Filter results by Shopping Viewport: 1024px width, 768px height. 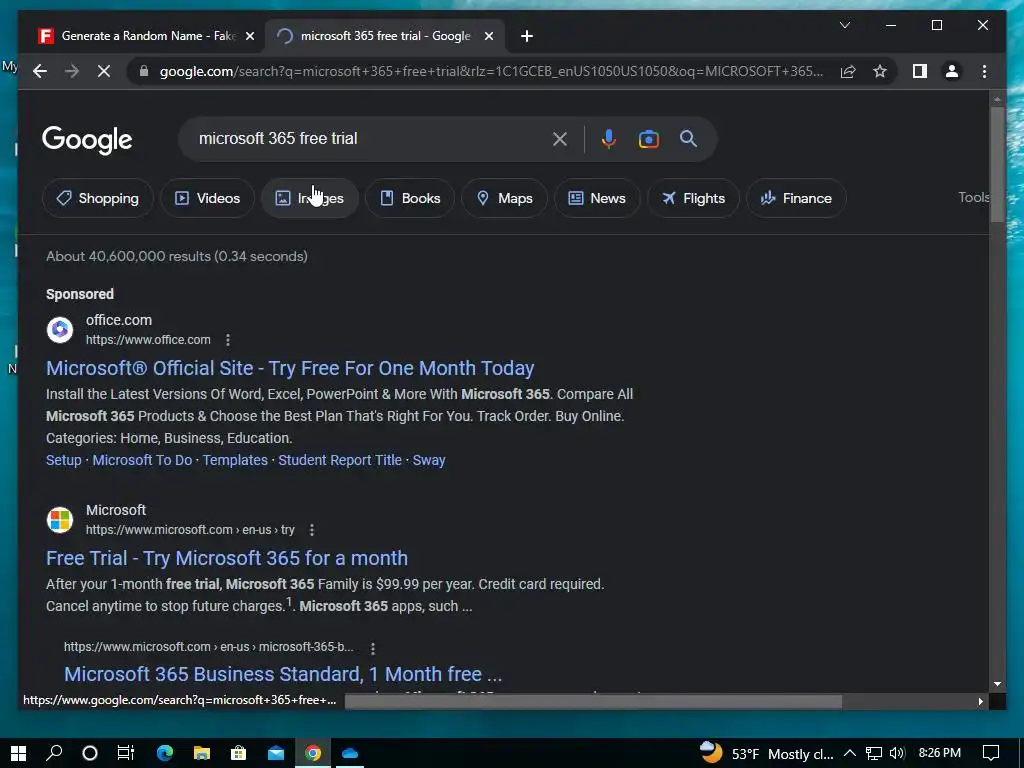(x=98, y=198)
